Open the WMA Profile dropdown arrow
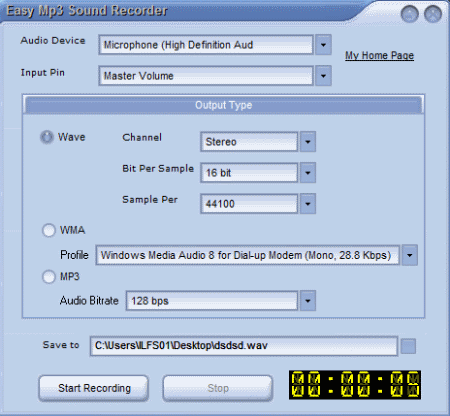Viewport: 450px width, 416px height. tap(410, 255)
